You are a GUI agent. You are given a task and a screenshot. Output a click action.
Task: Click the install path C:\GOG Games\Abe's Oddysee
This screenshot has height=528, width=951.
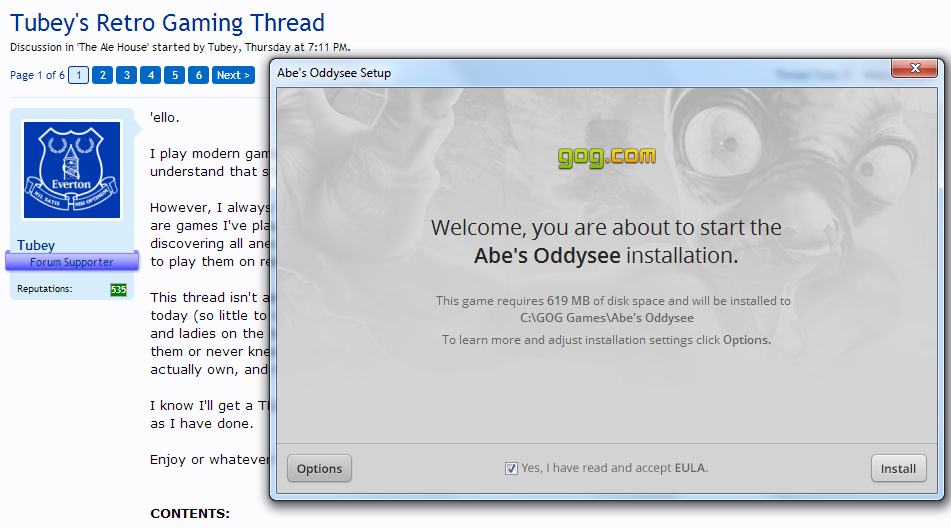(x=607, y=318)
